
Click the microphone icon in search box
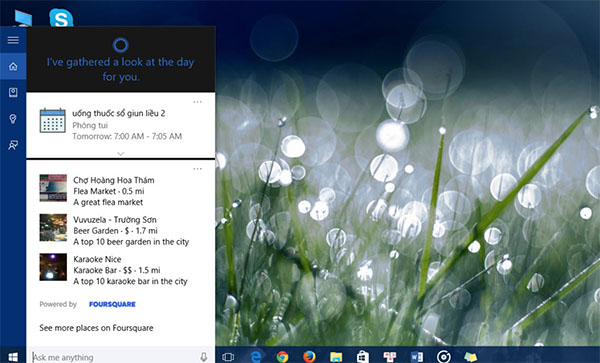(204, 357)
